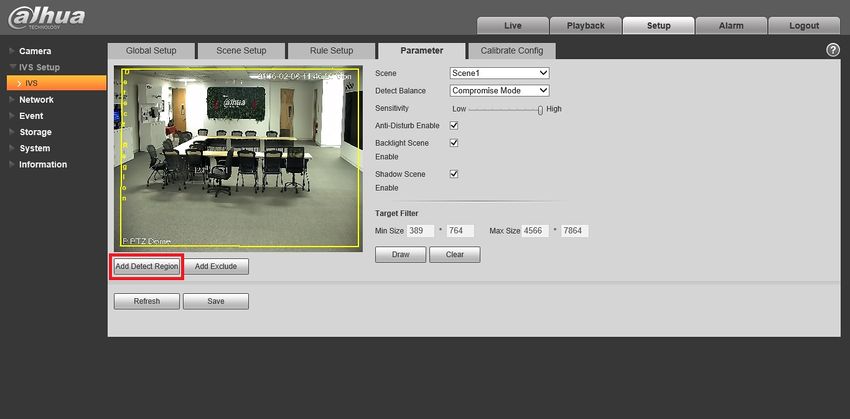Toggle Backlight Scene Enable checkbox

[454, 143]
